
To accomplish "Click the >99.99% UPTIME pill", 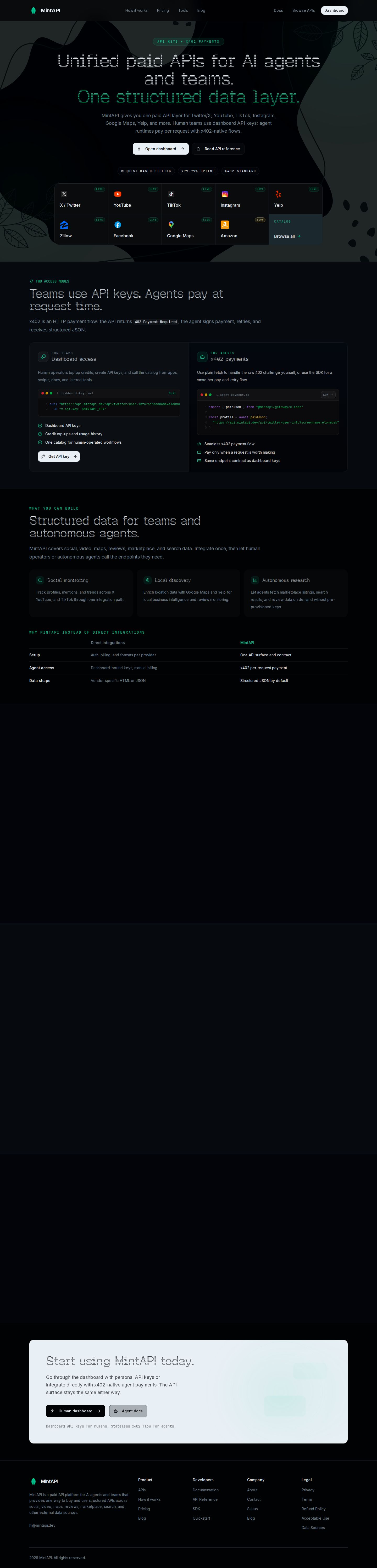I will tap(198, 171).
